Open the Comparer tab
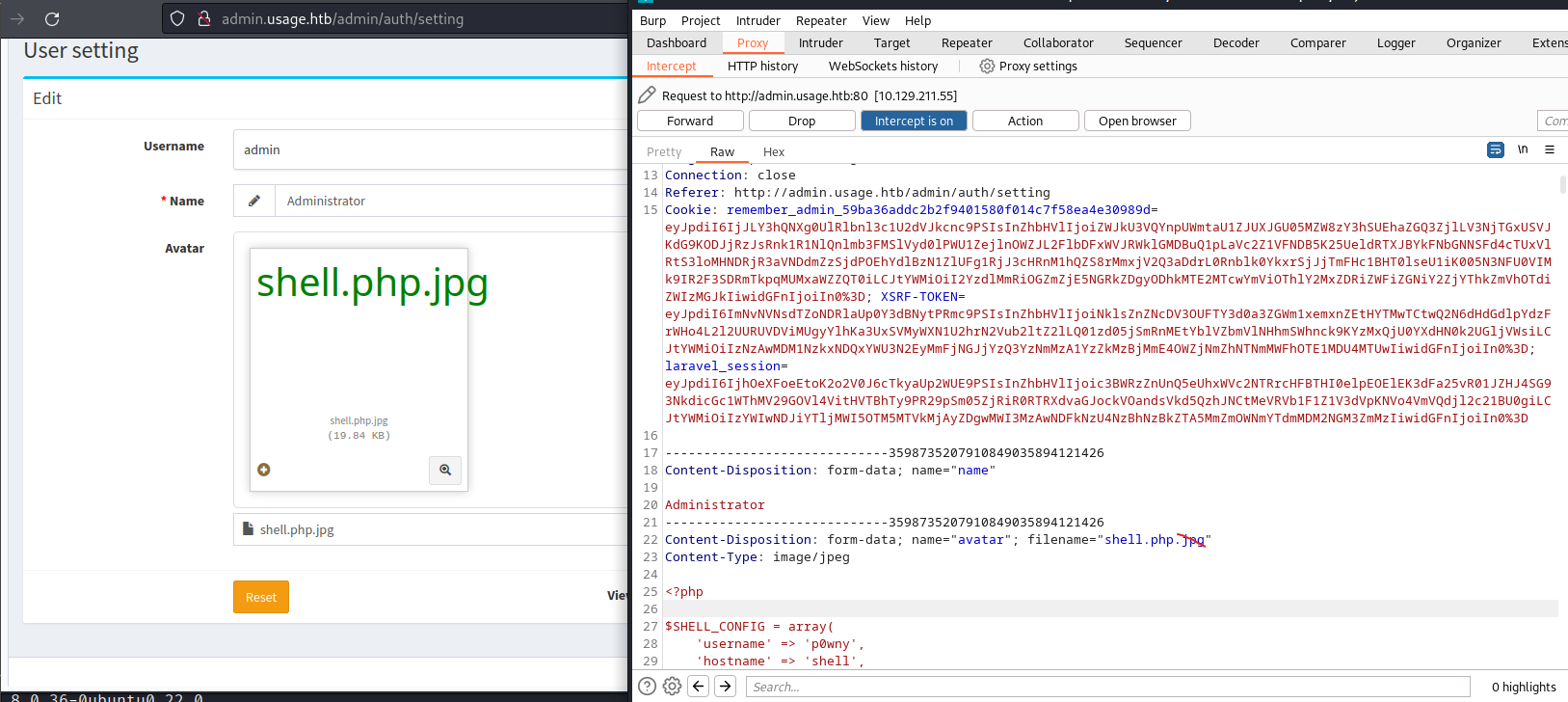 pyautogui.click(x=1318, y=42)
